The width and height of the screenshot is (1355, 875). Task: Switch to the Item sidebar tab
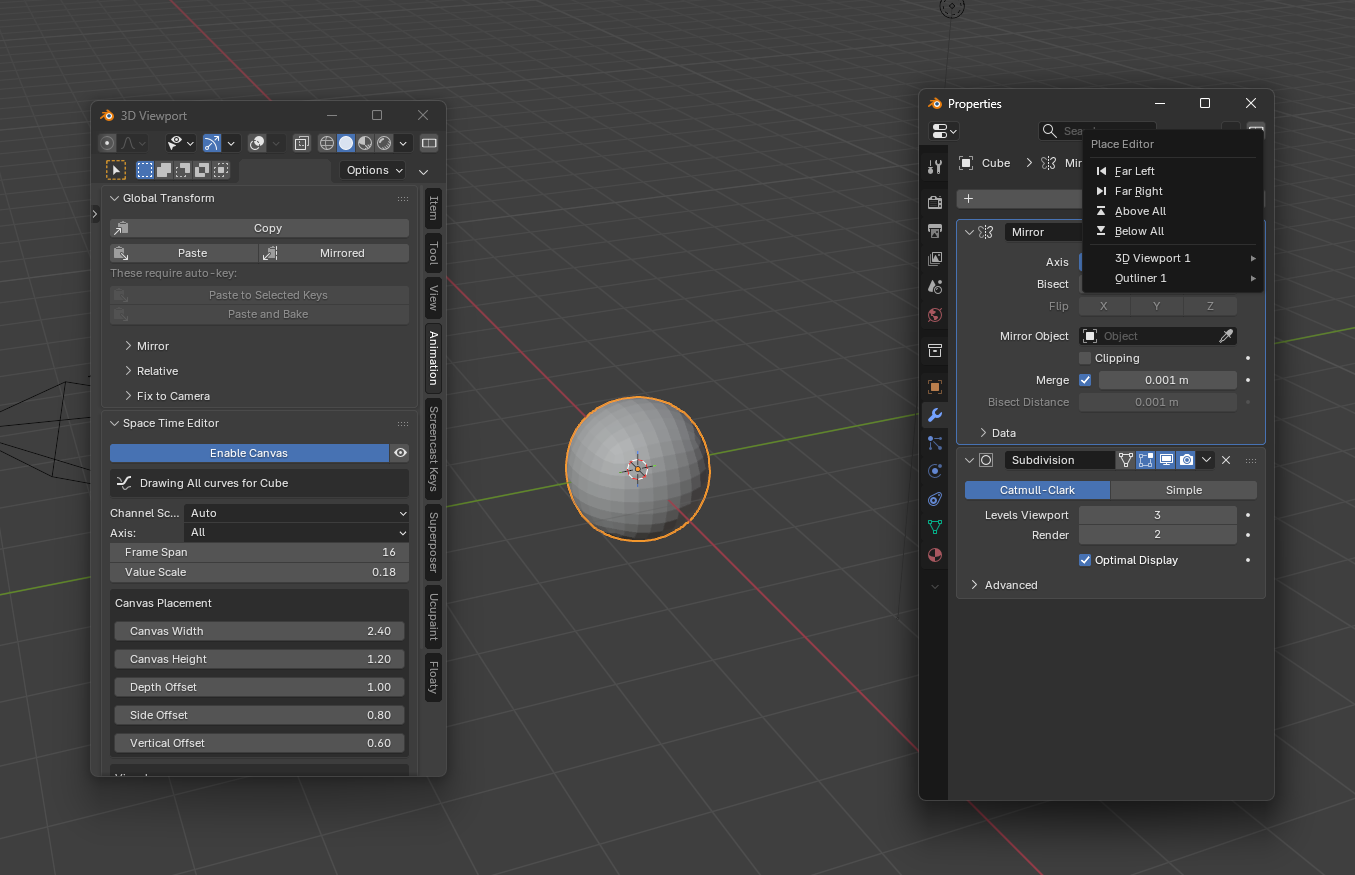pyautogui.click(x=433, y=208)
